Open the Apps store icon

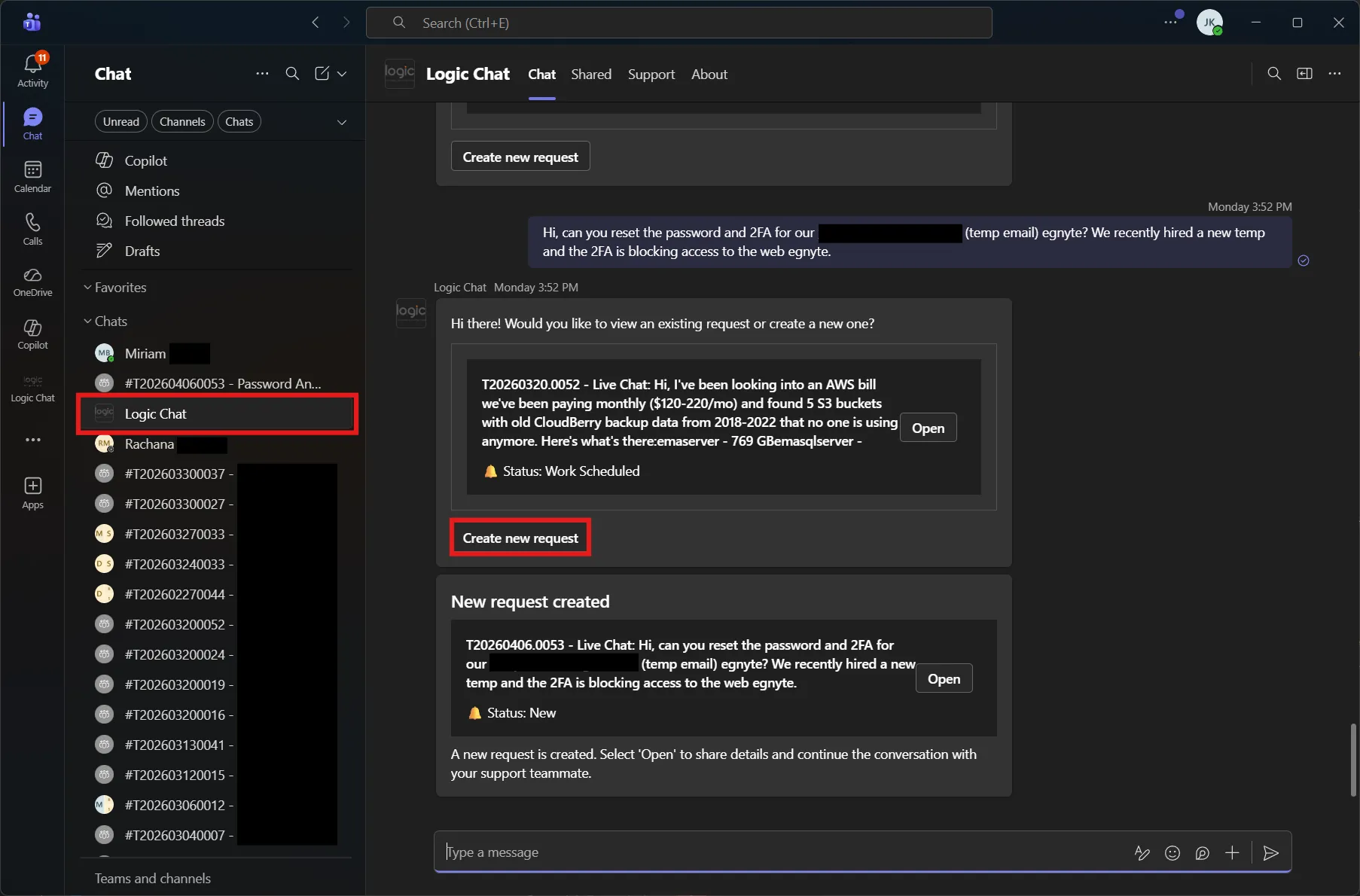click(x=32, y=493)
